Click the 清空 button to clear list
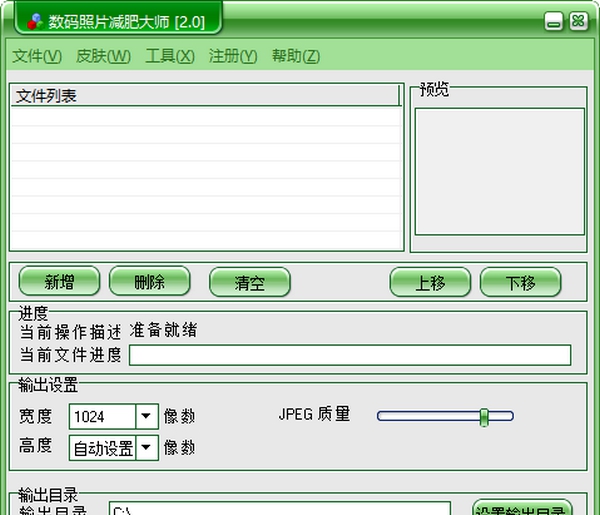Image resolution: width=600 pixels, height=515 pixels. [250, 283]
